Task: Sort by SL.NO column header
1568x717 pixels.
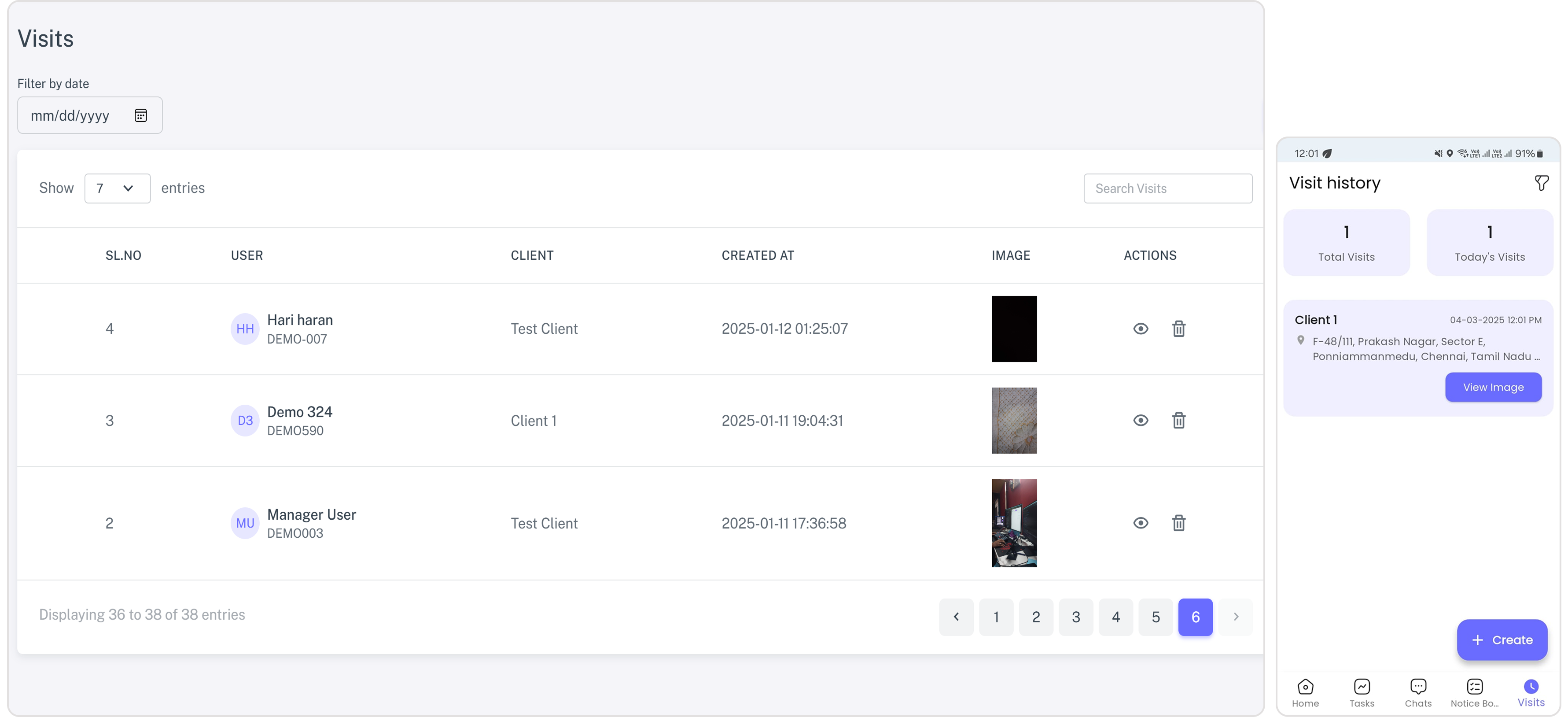Action: pos(124,255)
